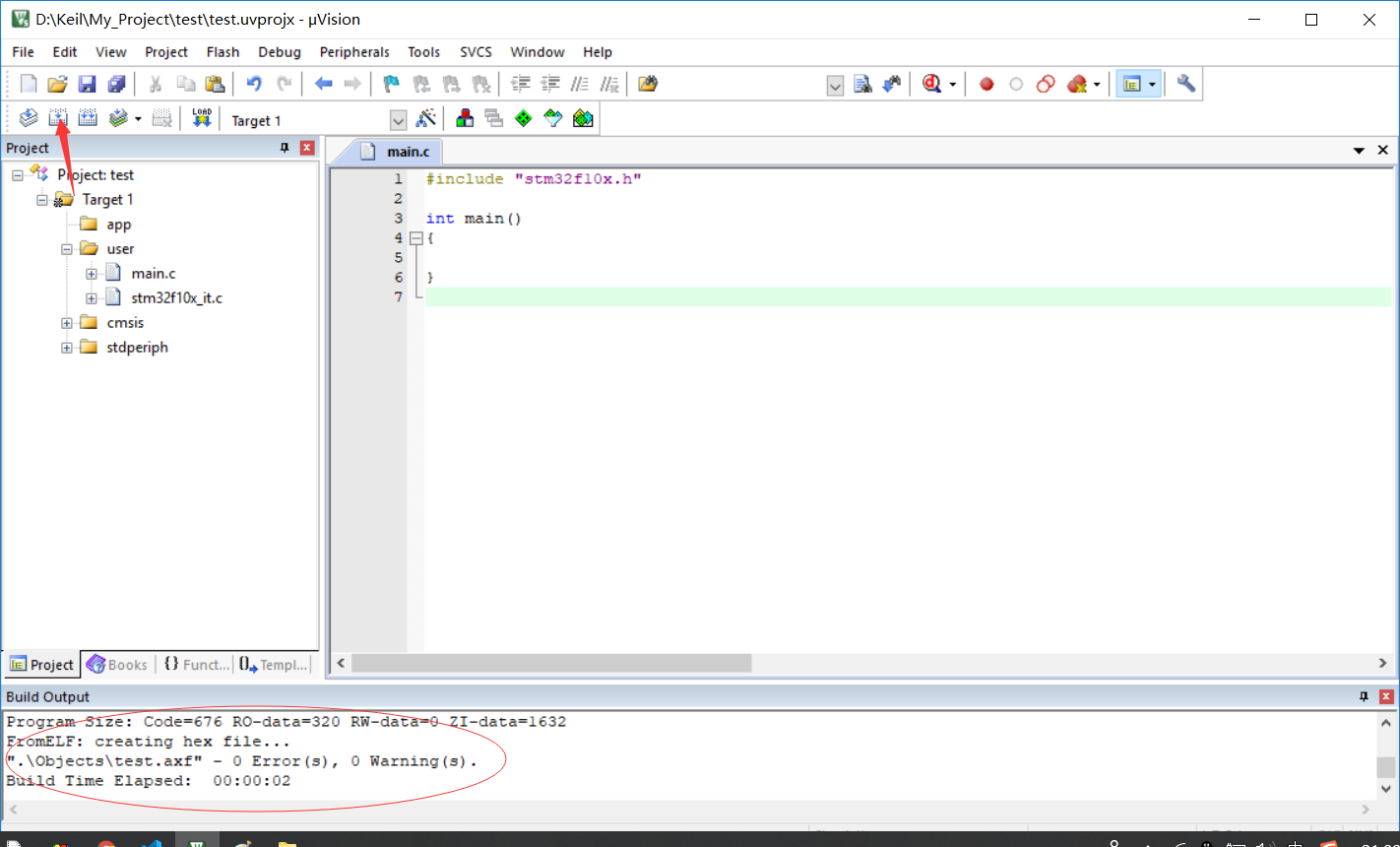Screen dimensions: 1400x847
Task: Switch to the Templates panel tab
Action: [x=274, y=665]
